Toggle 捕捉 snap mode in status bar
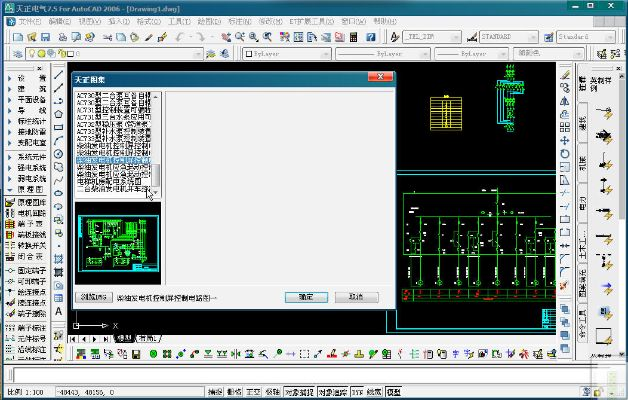This screenshot has height=400, width=628. click(x=215, y=392)
